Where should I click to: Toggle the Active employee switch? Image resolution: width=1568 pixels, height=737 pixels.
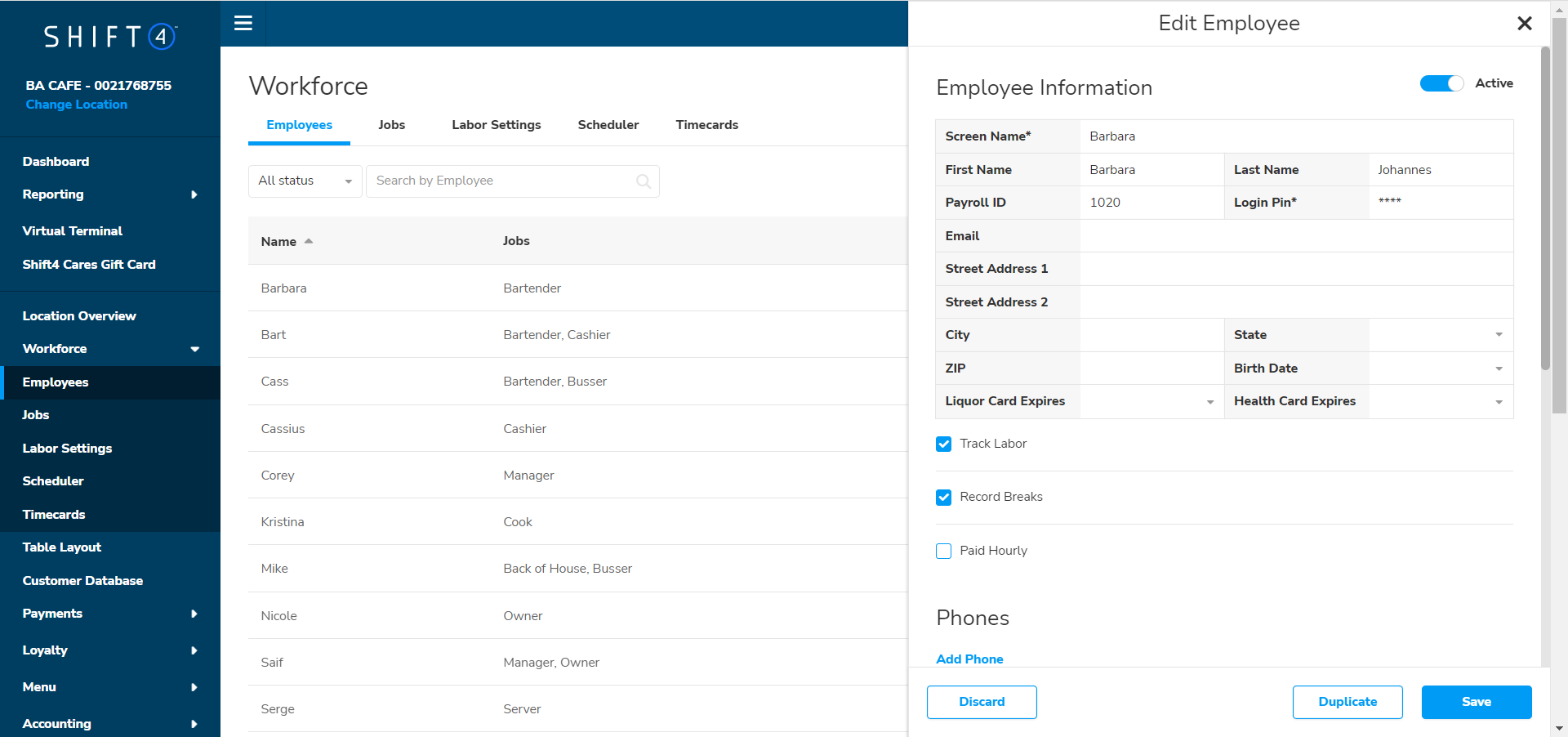[x=1441, y=83]
